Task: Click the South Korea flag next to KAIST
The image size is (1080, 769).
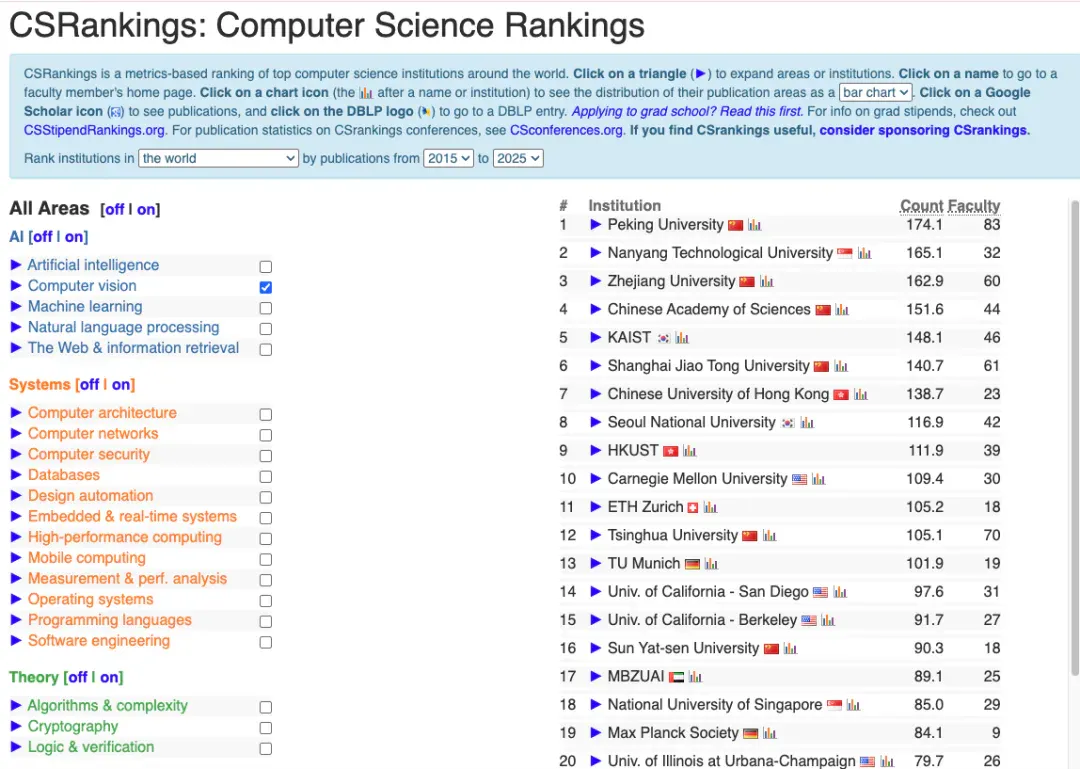Action: 663,338
